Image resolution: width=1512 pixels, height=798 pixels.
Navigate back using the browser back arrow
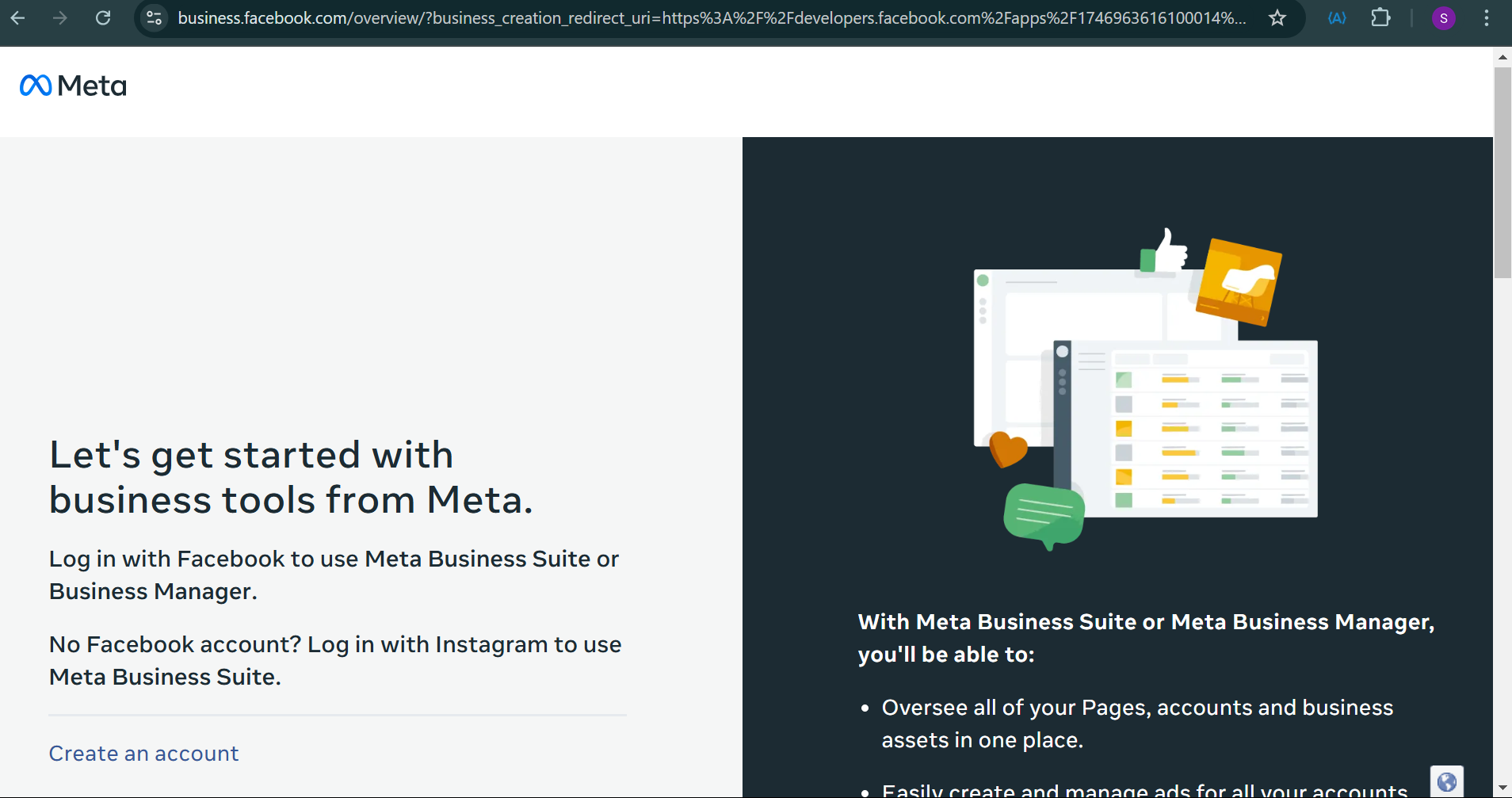point(18,17)
